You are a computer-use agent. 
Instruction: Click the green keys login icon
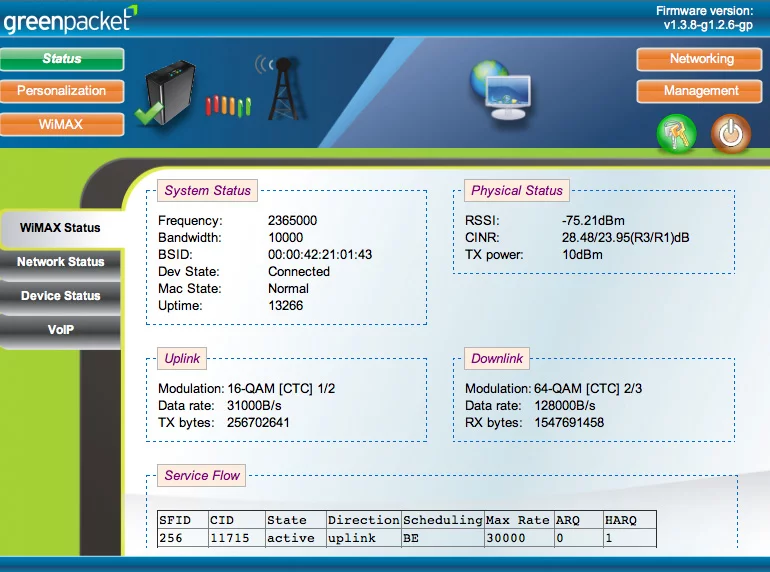click(x=676, y=134)
